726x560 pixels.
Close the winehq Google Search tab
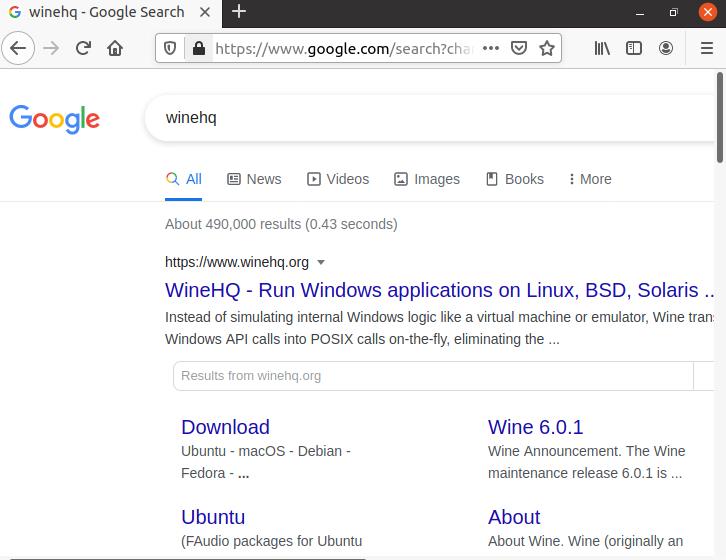click(x=205, y=12)
